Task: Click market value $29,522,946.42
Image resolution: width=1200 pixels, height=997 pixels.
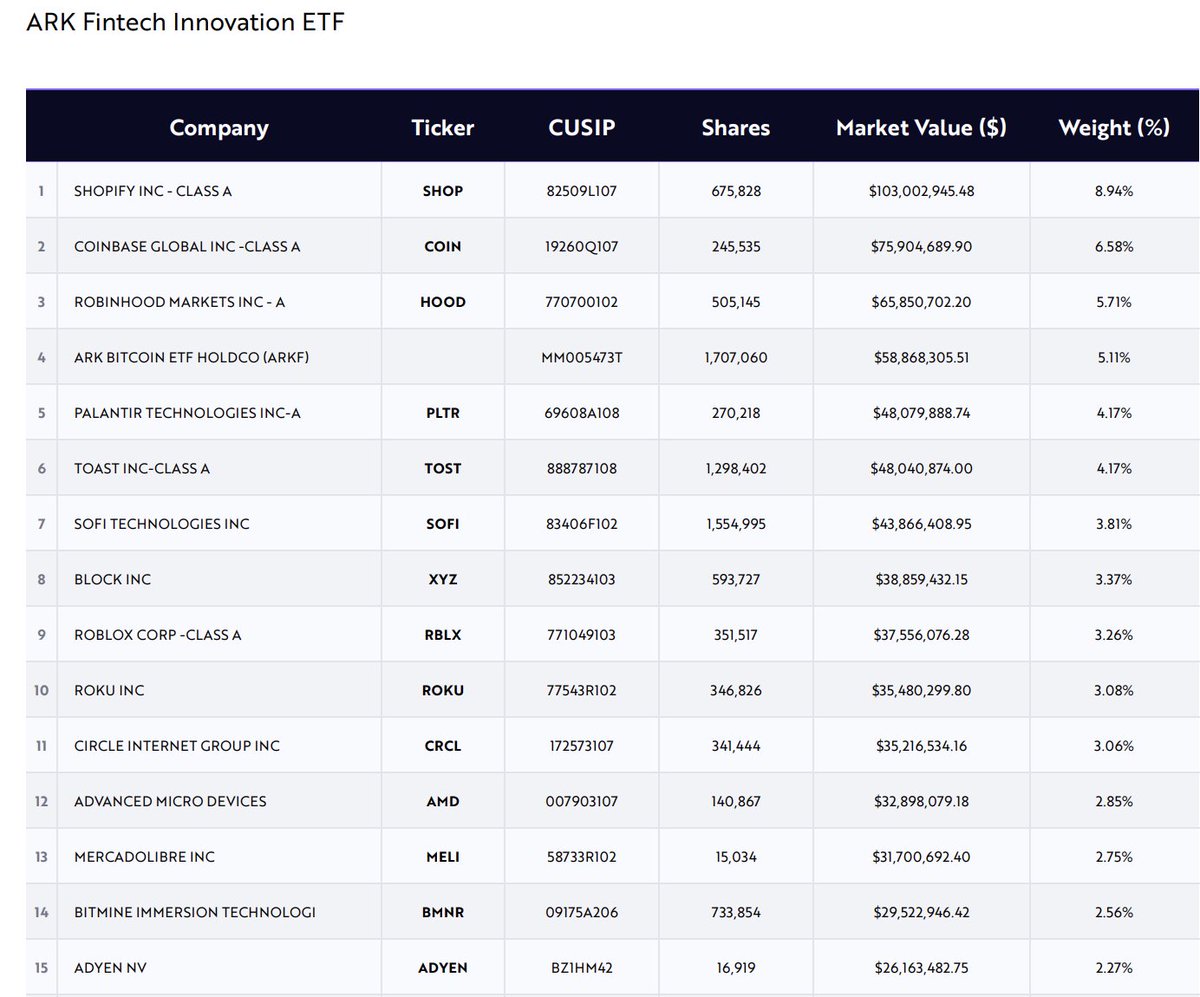Action: [921, 912]
